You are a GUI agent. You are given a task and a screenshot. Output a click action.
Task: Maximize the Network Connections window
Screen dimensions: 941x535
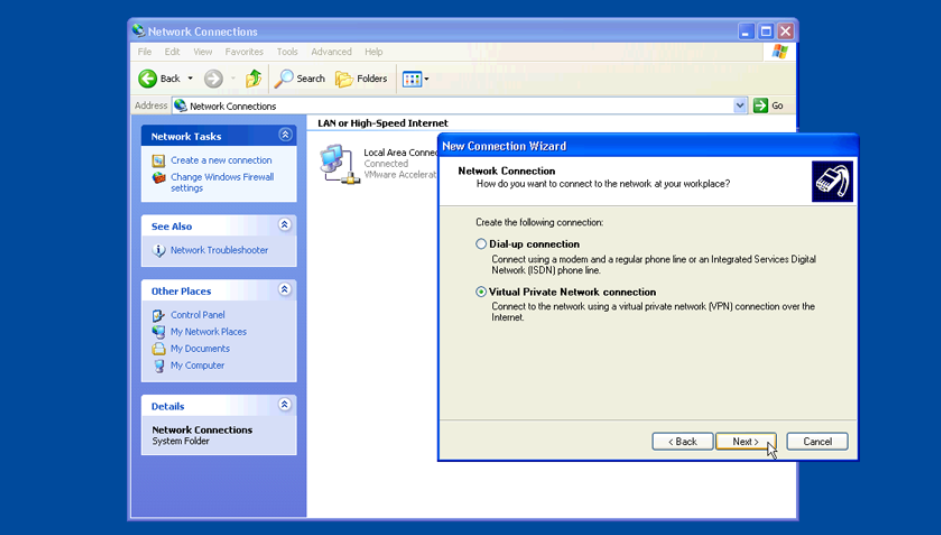[766, 31]
